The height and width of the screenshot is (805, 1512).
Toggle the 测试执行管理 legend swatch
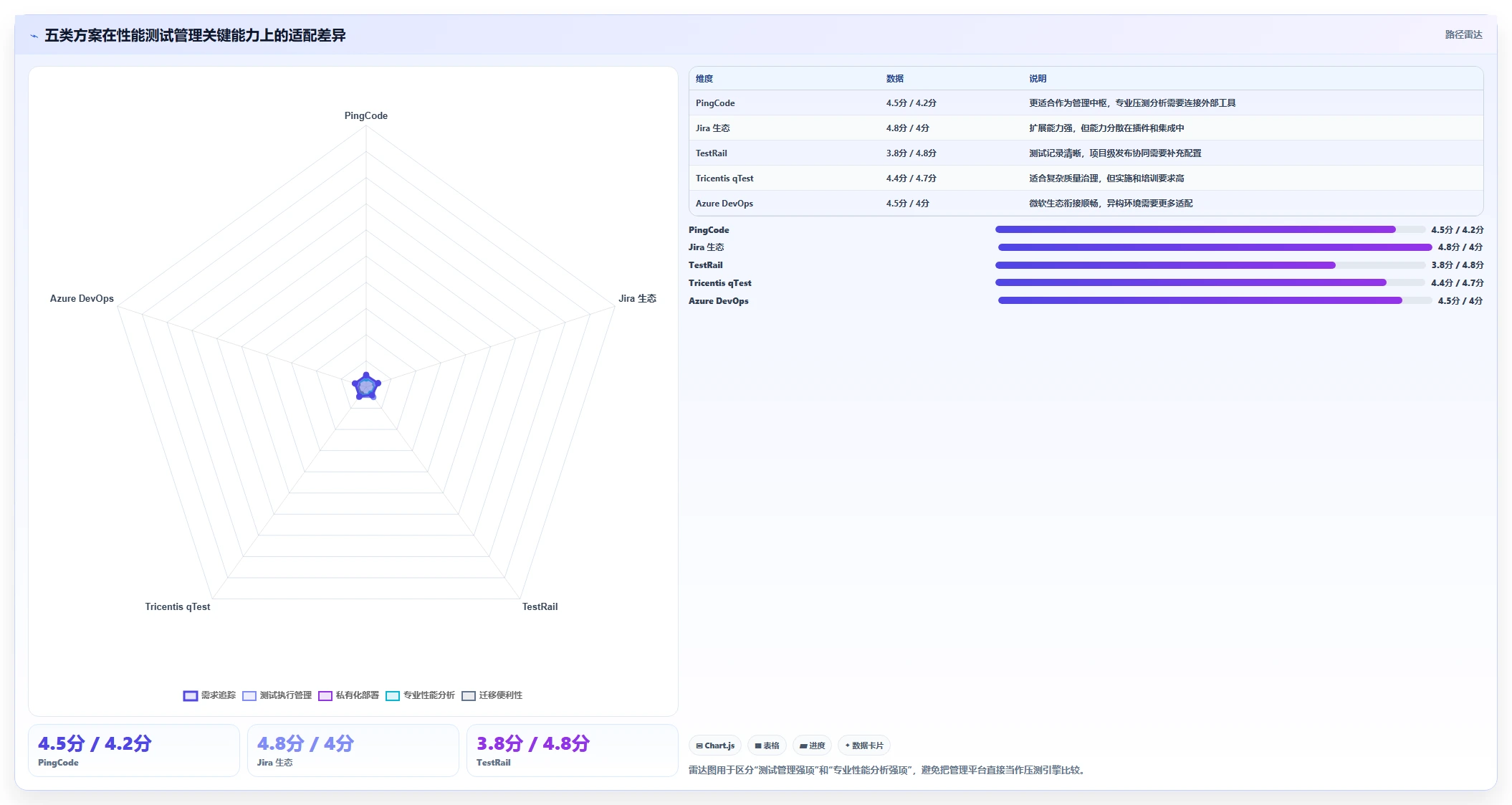pos(249,696)
